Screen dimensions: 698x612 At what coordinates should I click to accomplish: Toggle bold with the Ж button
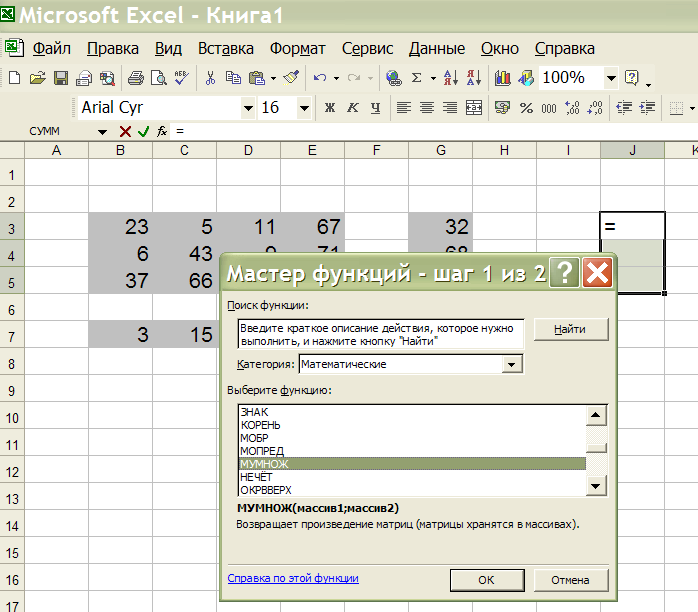(330, 108)
